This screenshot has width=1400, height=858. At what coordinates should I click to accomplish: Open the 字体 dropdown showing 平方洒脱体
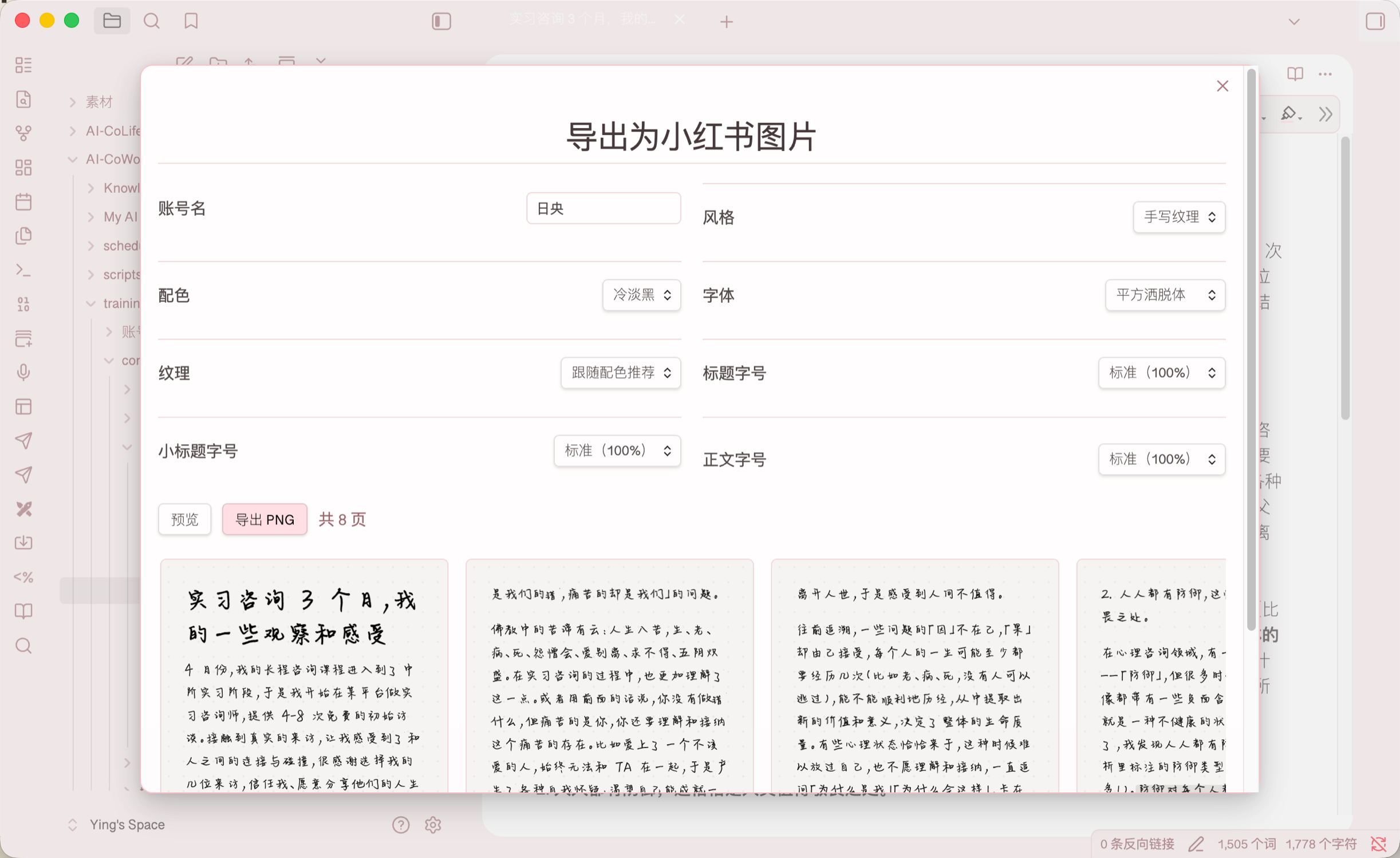(1165, 295)
